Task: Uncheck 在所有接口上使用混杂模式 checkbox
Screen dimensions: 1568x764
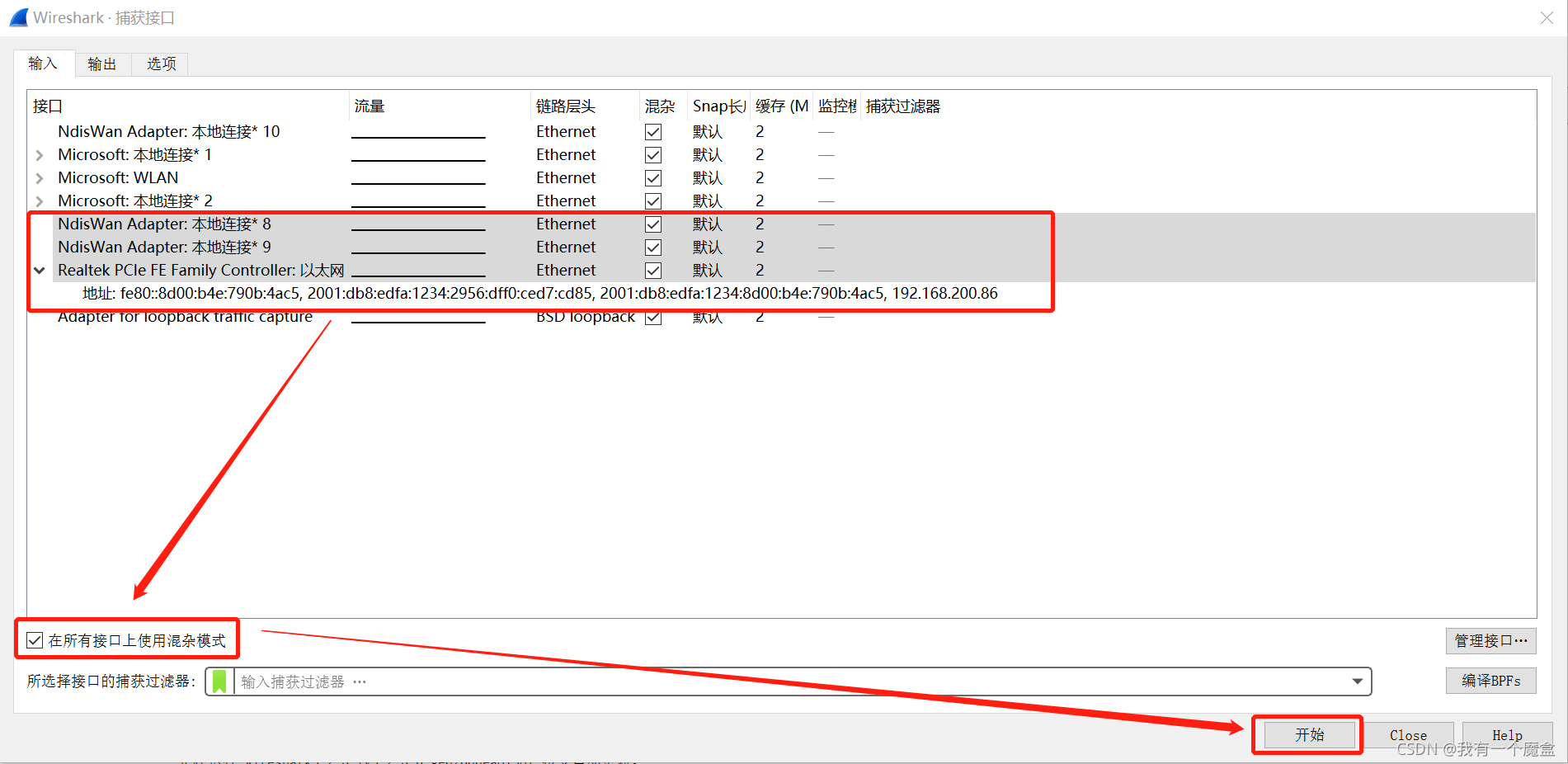Action: (35, 640)
